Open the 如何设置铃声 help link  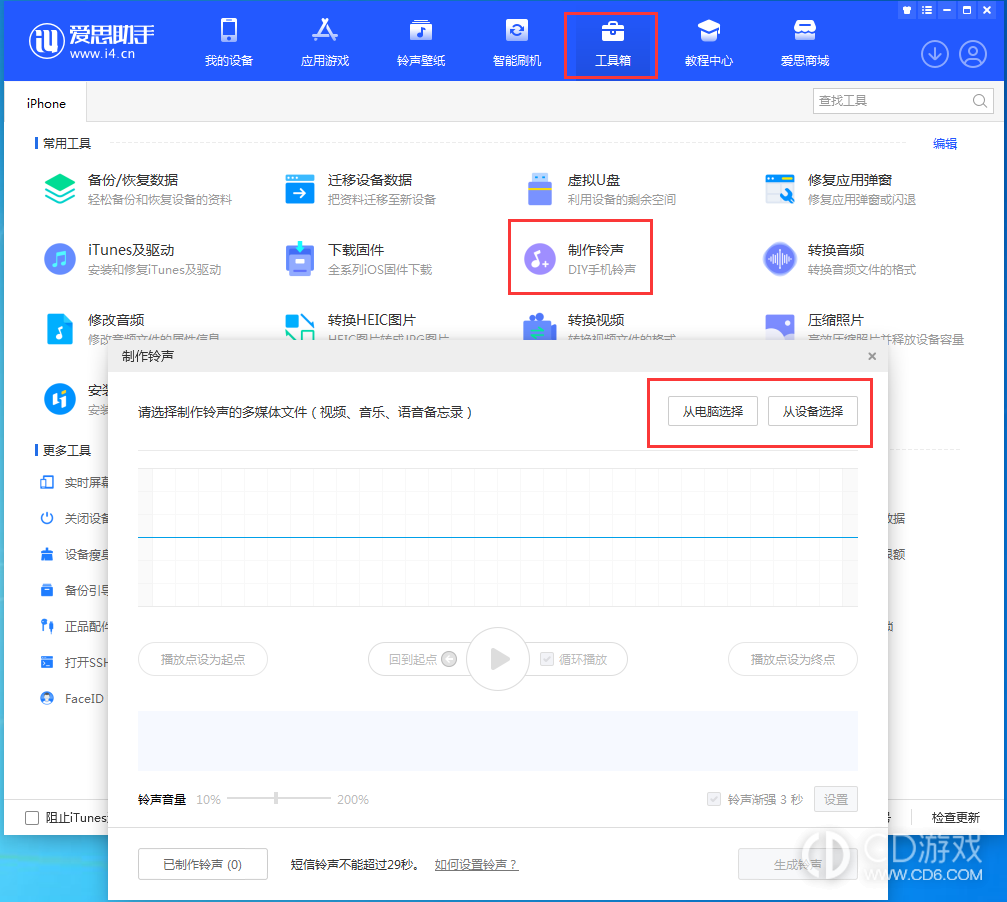tap(477, 864)
